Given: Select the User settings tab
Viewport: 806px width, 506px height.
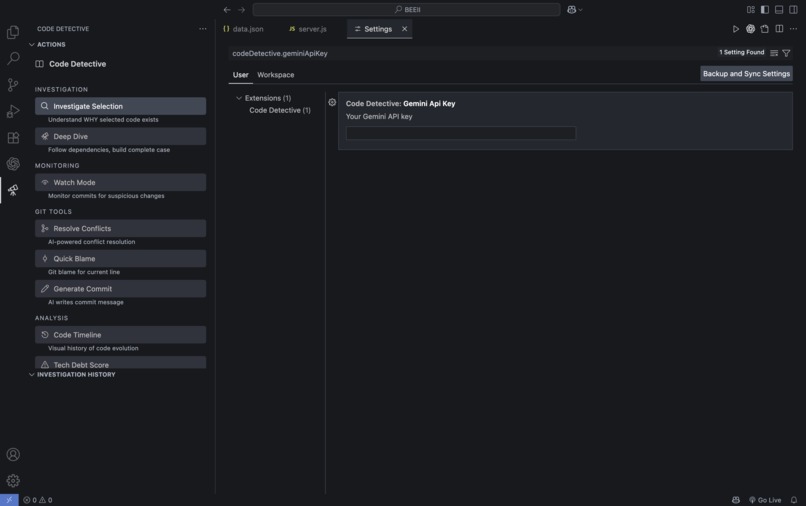Looking at the screenshot, I should 241,75.
